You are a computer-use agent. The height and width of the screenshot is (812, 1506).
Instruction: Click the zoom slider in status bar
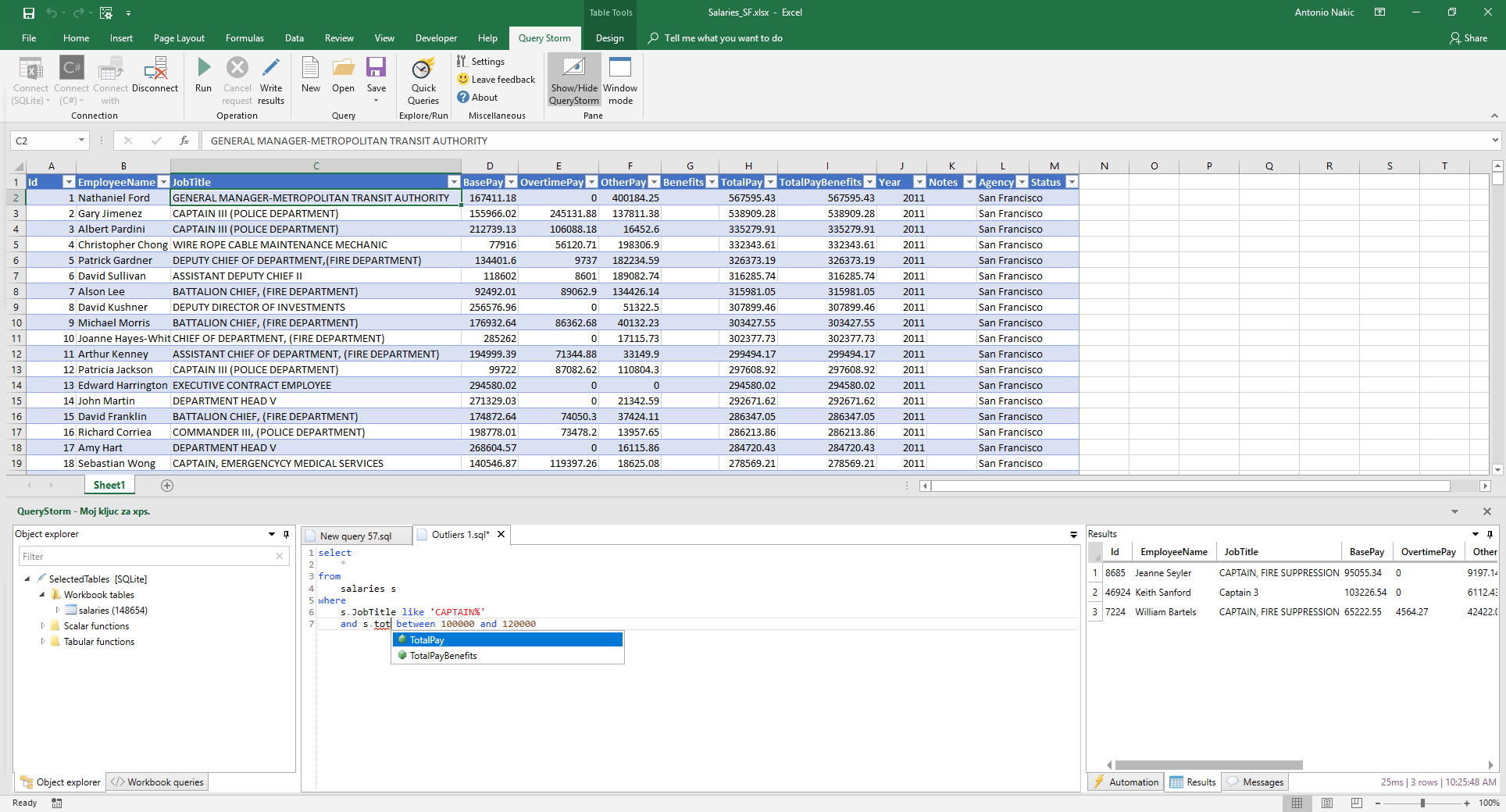(x=1422, y=803)
